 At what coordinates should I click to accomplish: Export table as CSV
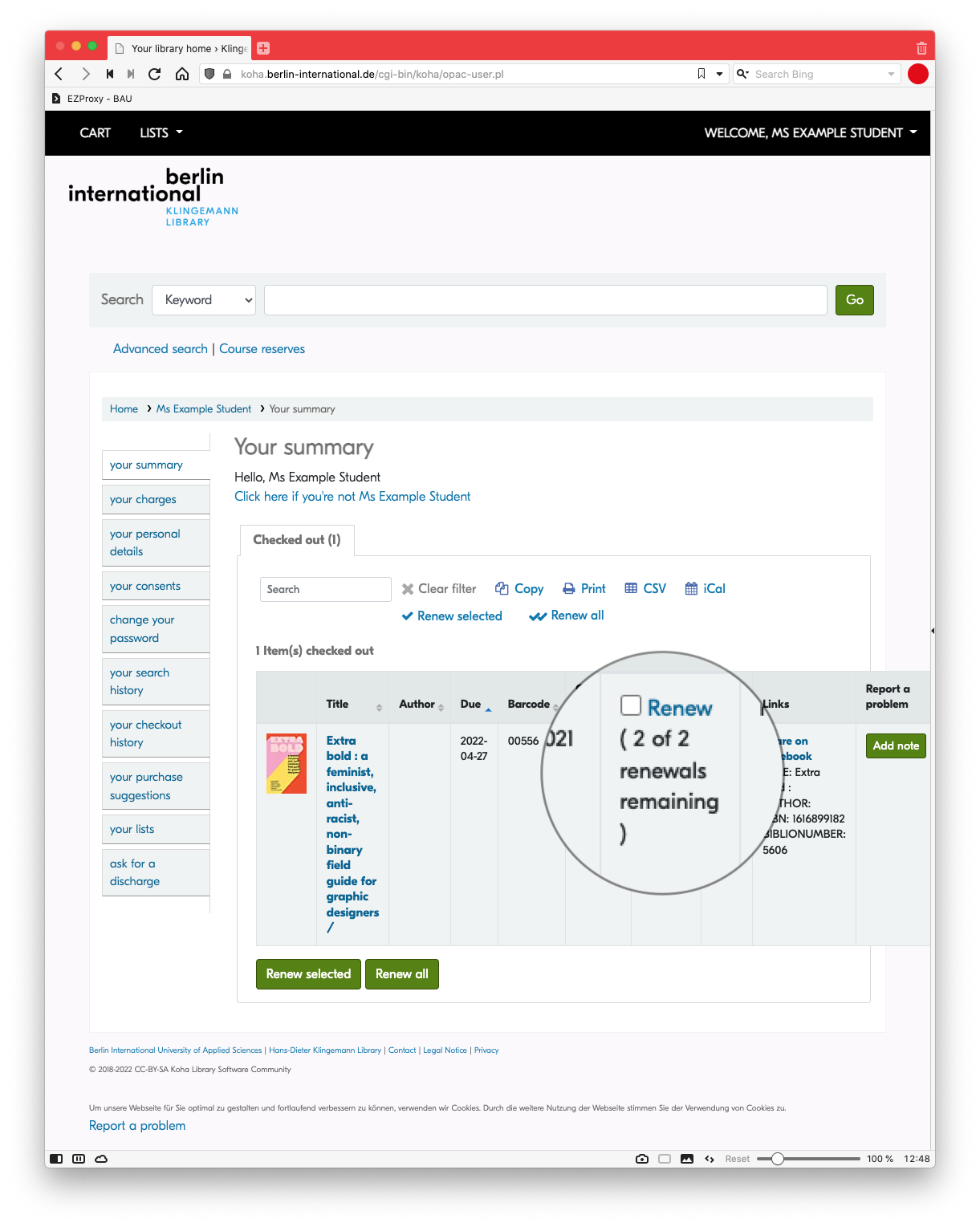click(x=645, y=588)
